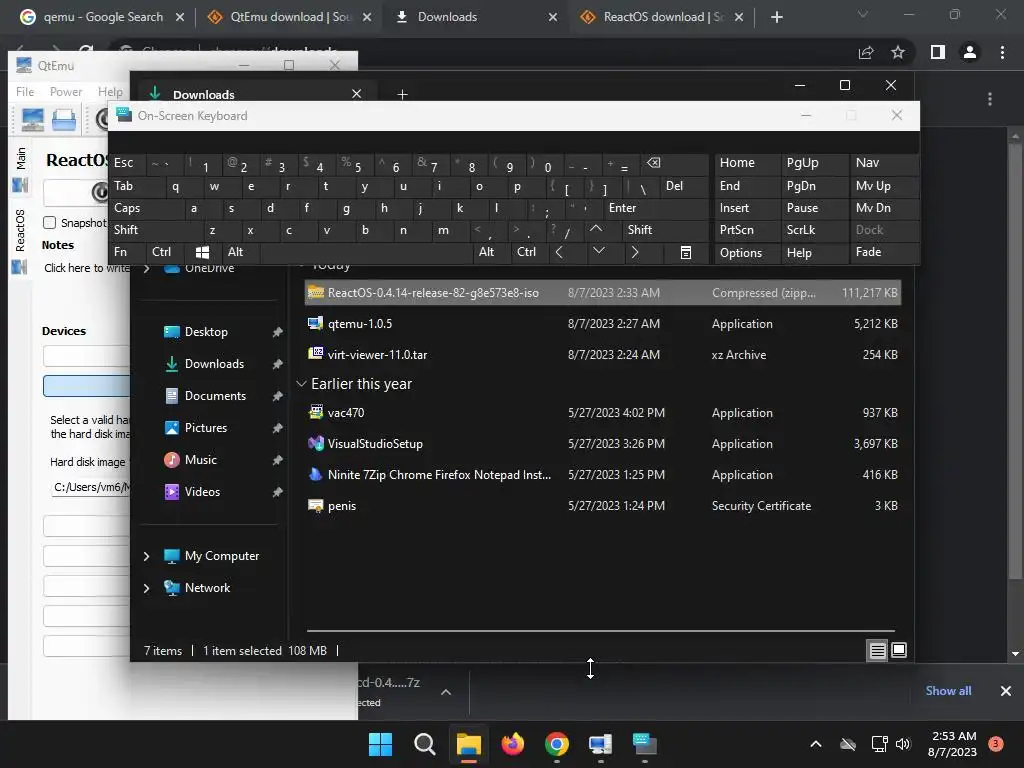Open download item options chevron
Viewport: 1024px width, 768px height.
tap(446, 692)
